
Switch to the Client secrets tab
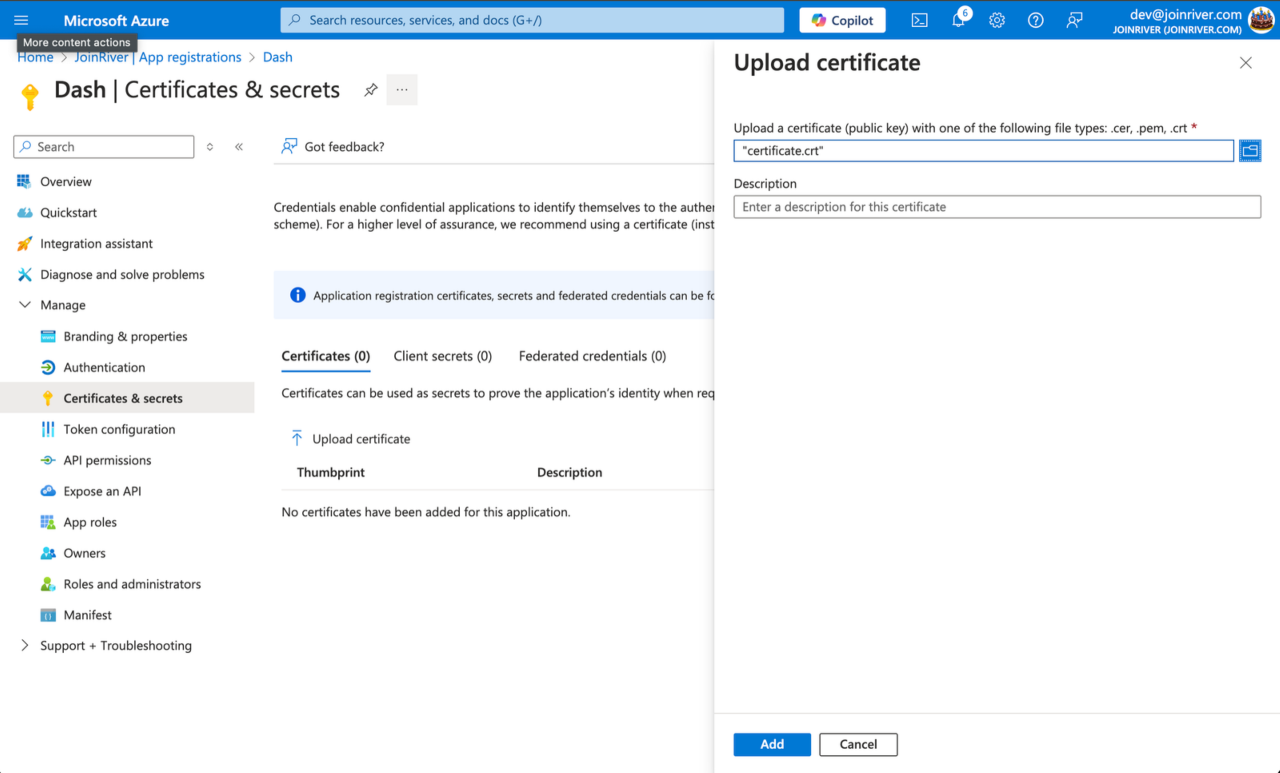(443, 356)
